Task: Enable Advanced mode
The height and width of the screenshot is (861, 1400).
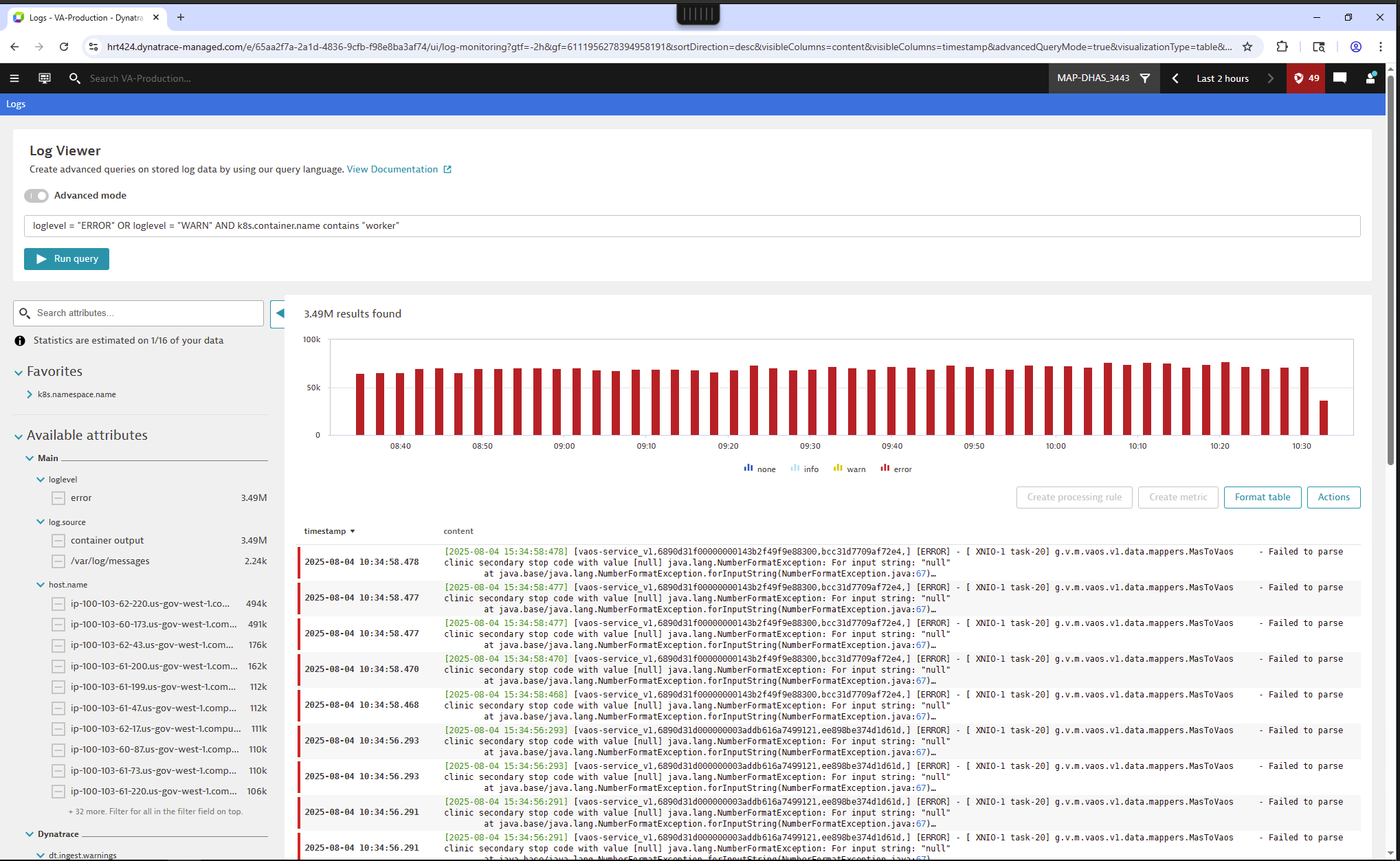Action: tap(36, 195)
